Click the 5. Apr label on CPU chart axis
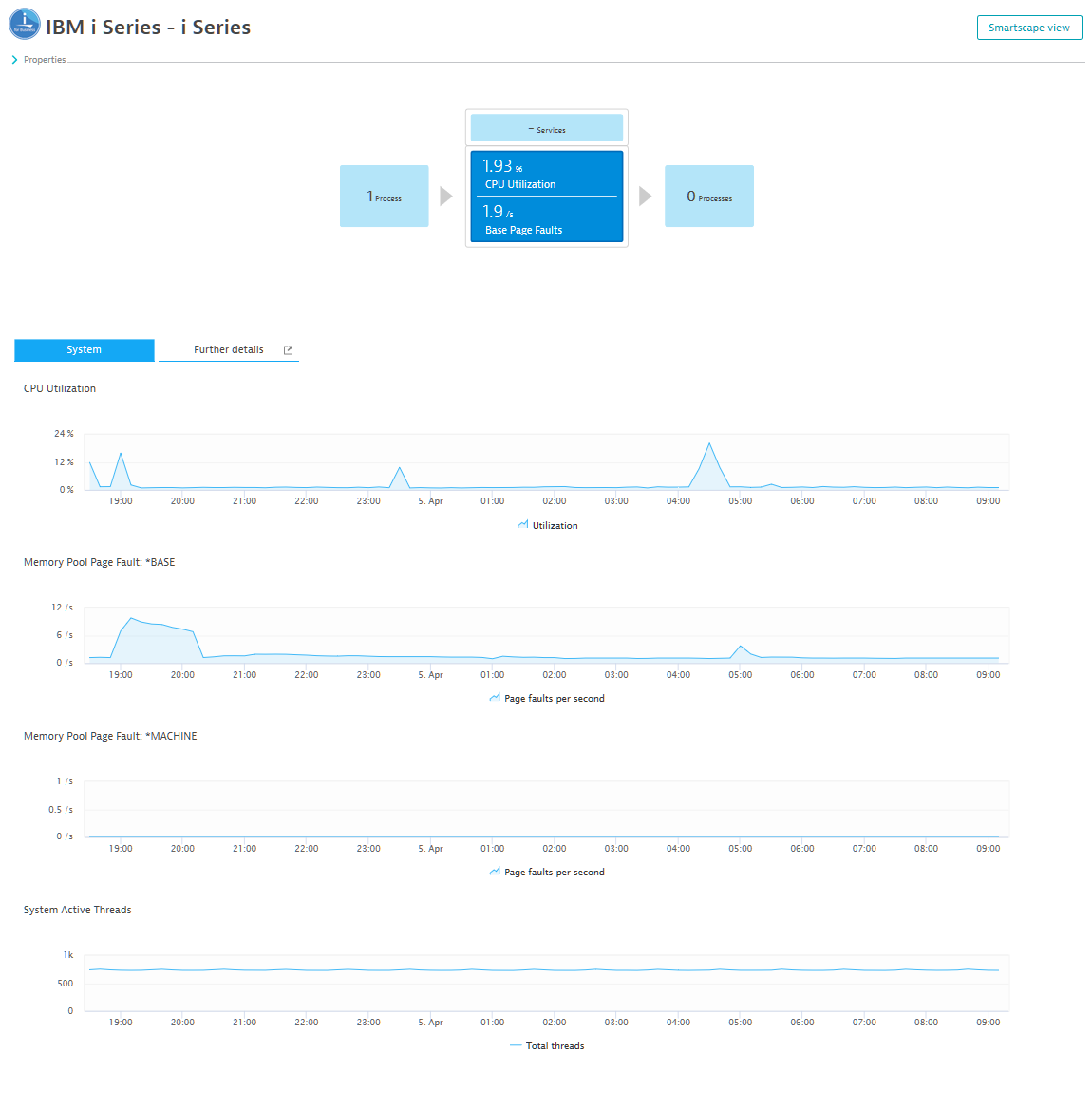The height and width of the screenshot is (1108, 1092). click(x=430, y=501)
